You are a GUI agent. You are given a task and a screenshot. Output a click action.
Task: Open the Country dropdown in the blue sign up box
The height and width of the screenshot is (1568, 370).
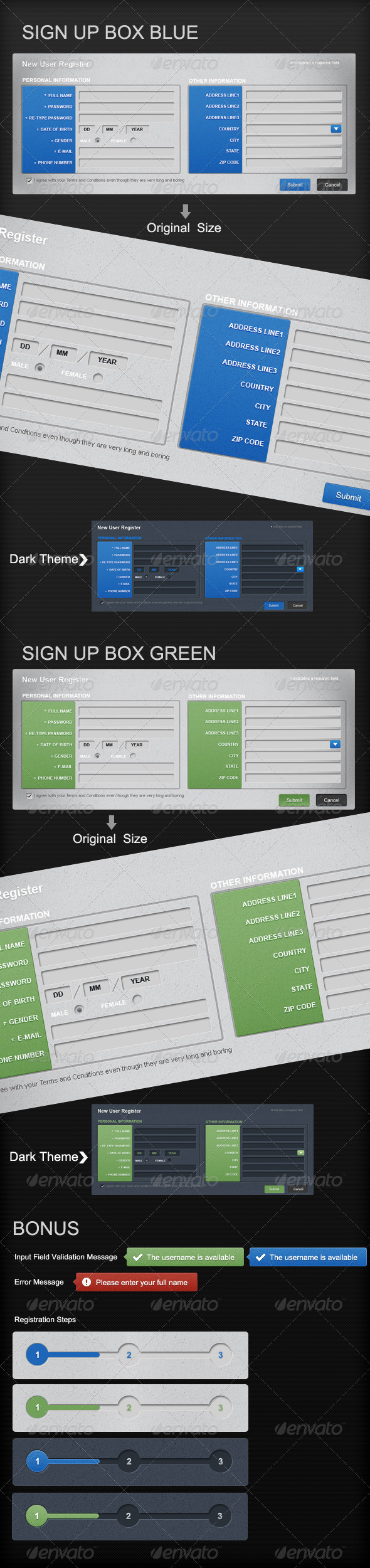click(x=336, y=129)
